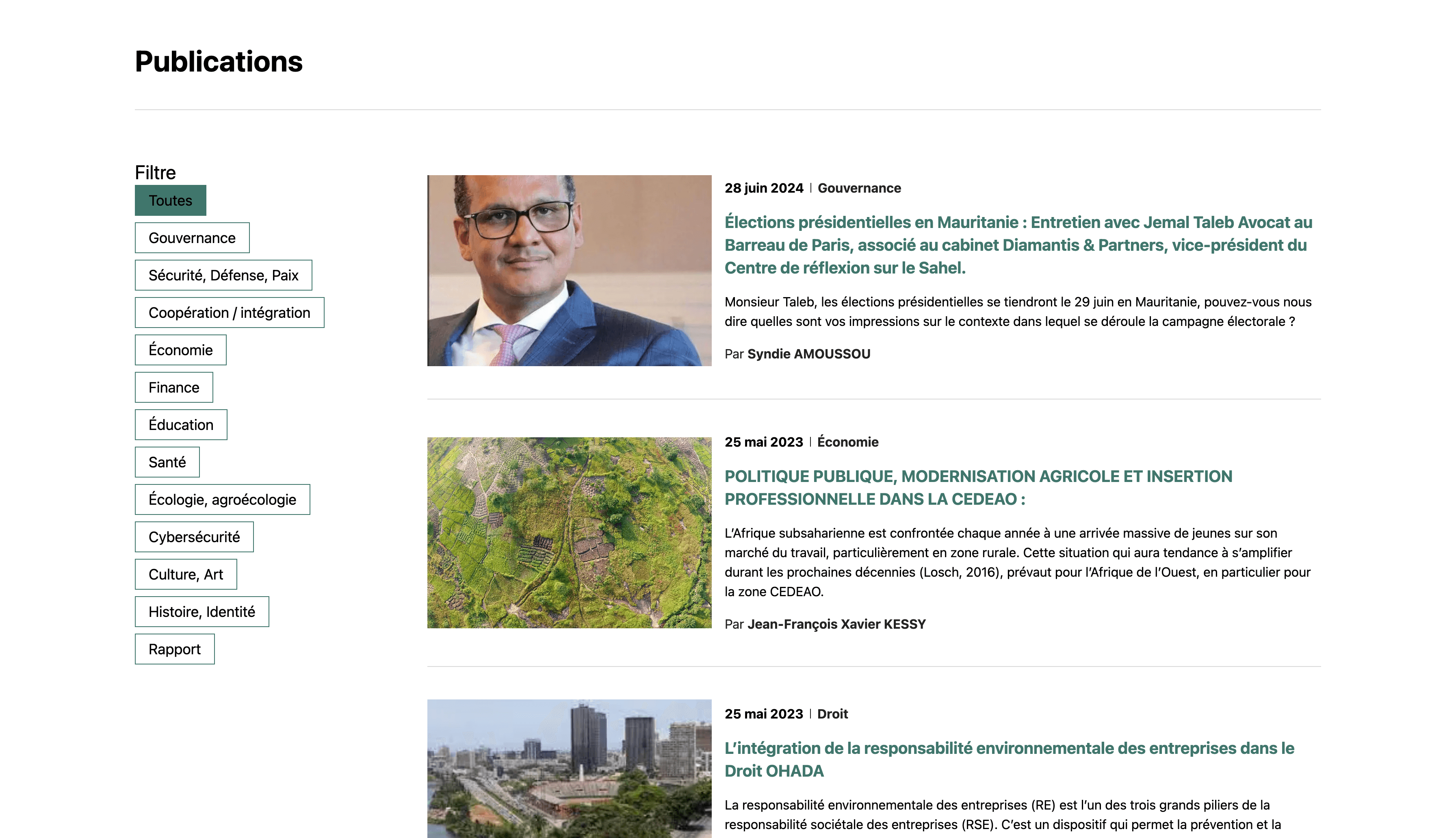This screenshot has width=1456, height=838.
Task: Click the city skyline thumbnail image
Action: (569, 769)
